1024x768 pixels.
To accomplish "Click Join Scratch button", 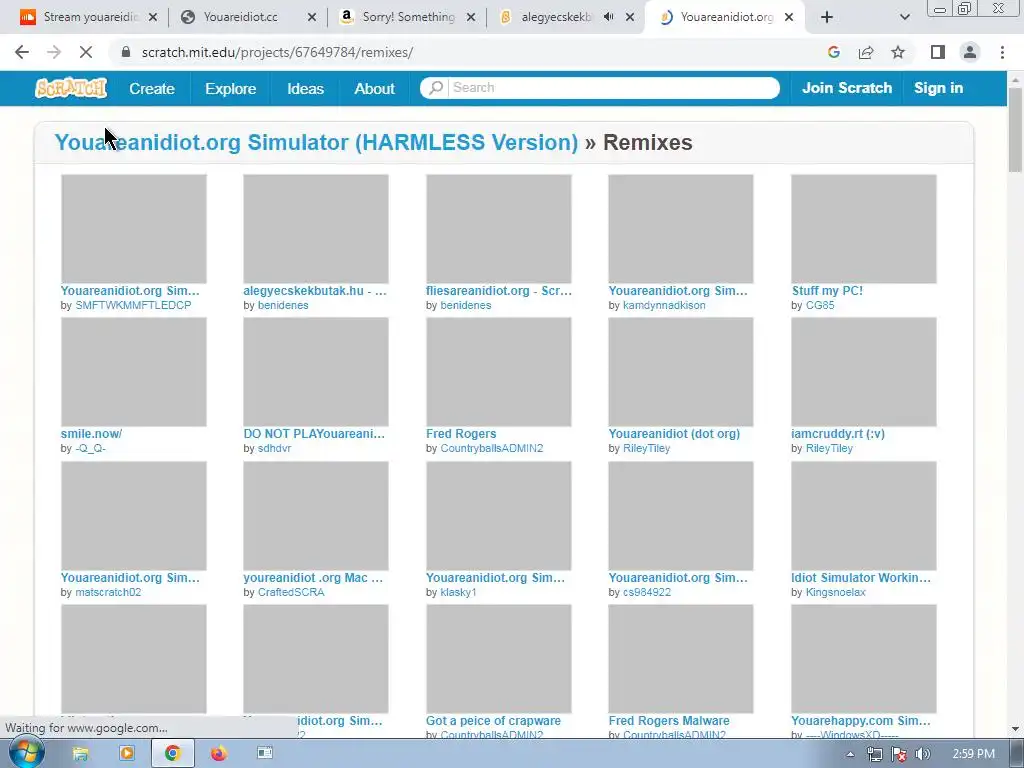I will [x=846, y=88].
